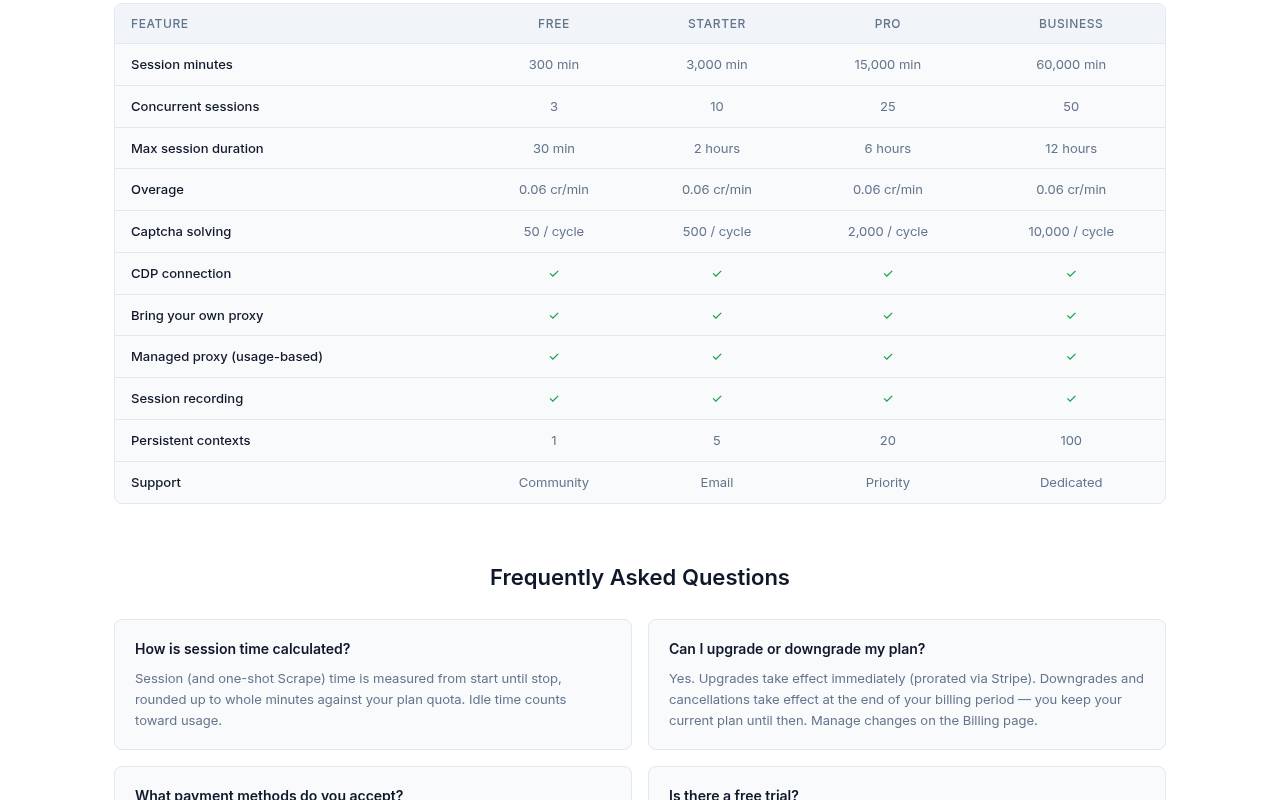Click the 15,000 min Pro value
Screen dimensions: 1280x800
pos(888,64)
